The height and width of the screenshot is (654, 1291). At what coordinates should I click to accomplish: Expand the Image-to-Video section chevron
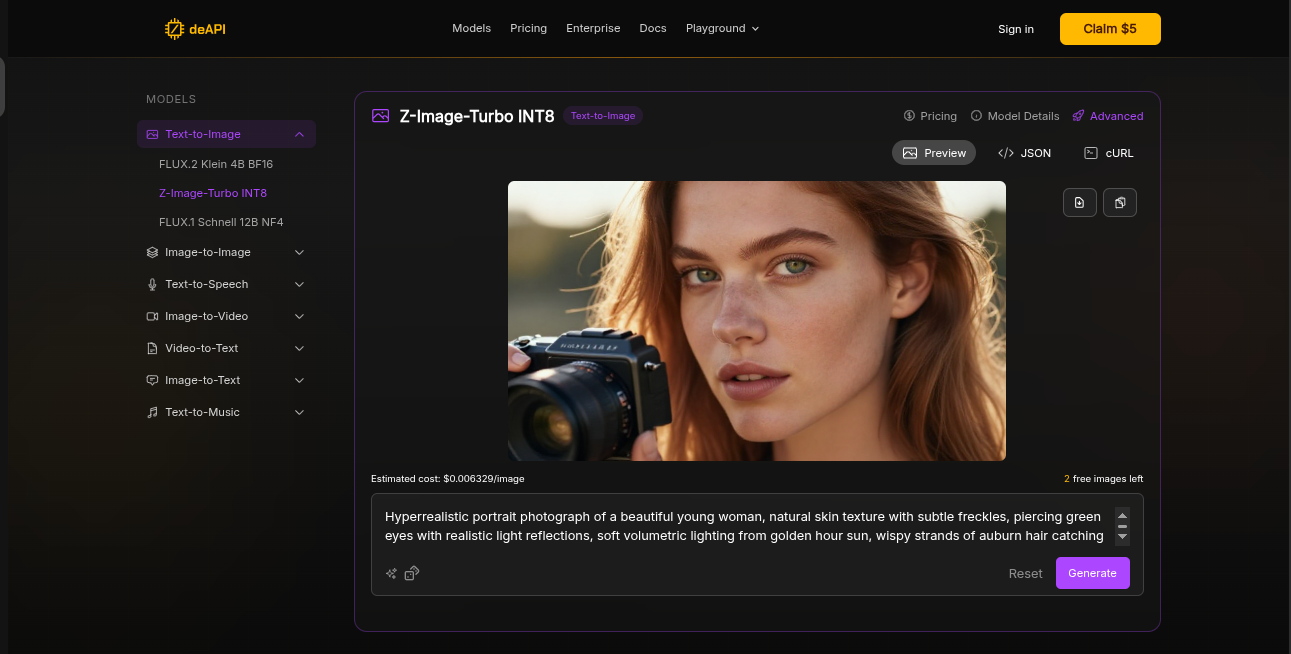tap(299, 316)
